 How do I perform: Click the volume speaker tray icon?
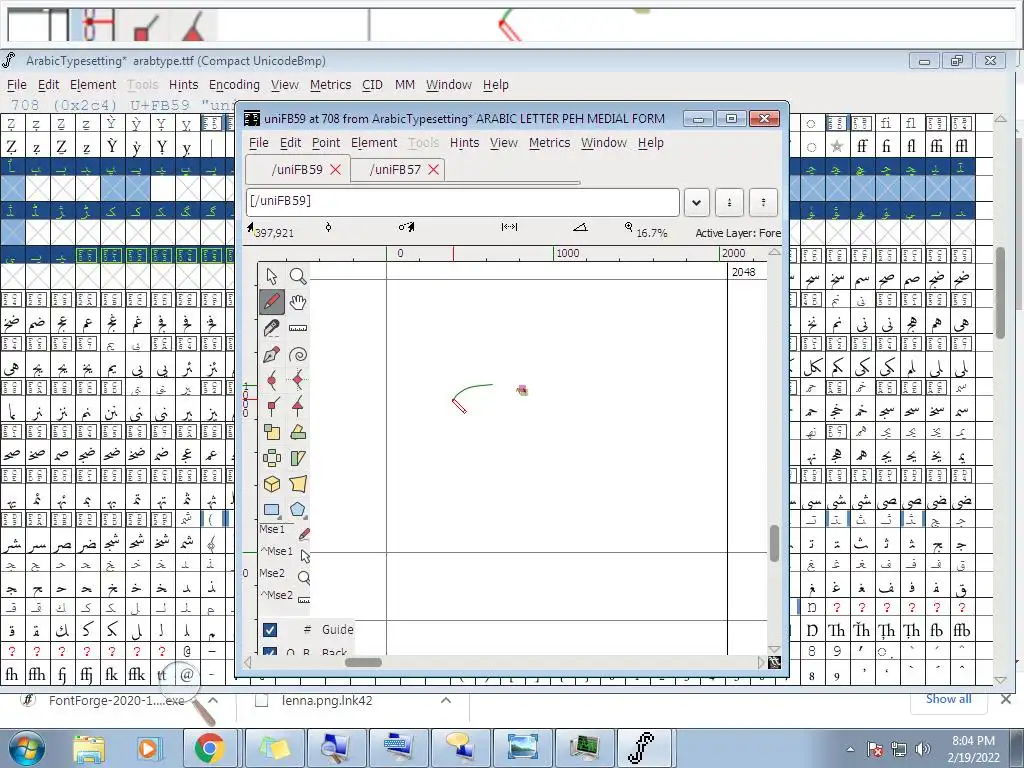point(922,749)
